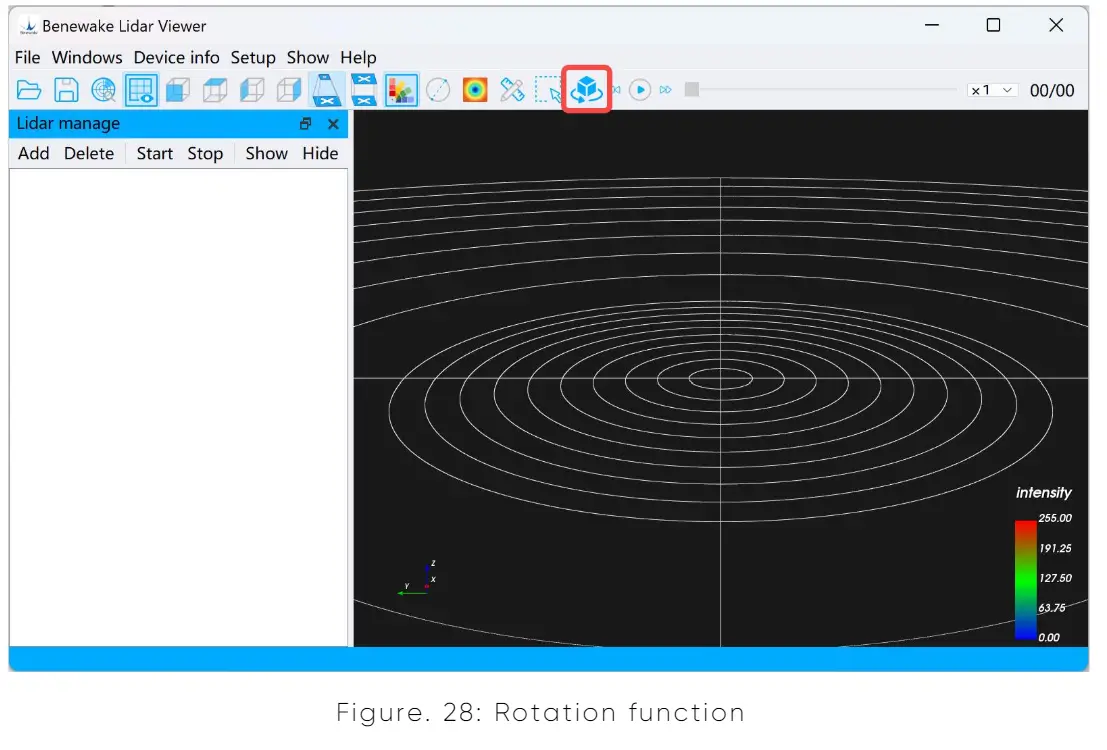
Task: Open the Windows menu
Action: tap(87, 57)
